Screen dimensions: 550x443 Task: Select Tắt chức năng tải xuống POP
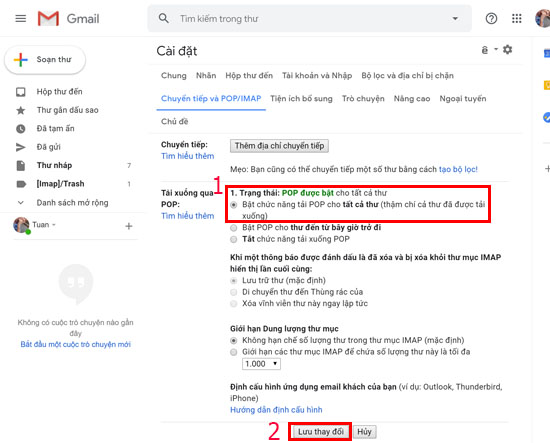tap(234, 240)
